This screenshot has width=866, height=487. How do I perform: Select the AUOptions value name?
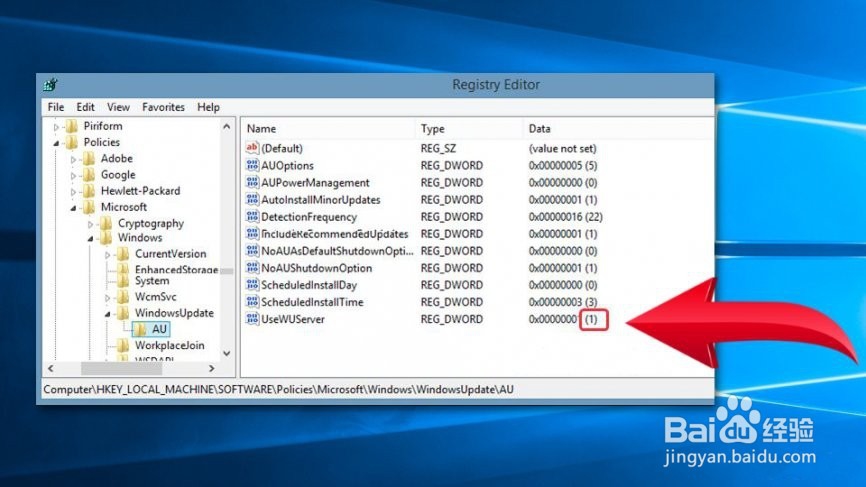(x=287, y=166)
